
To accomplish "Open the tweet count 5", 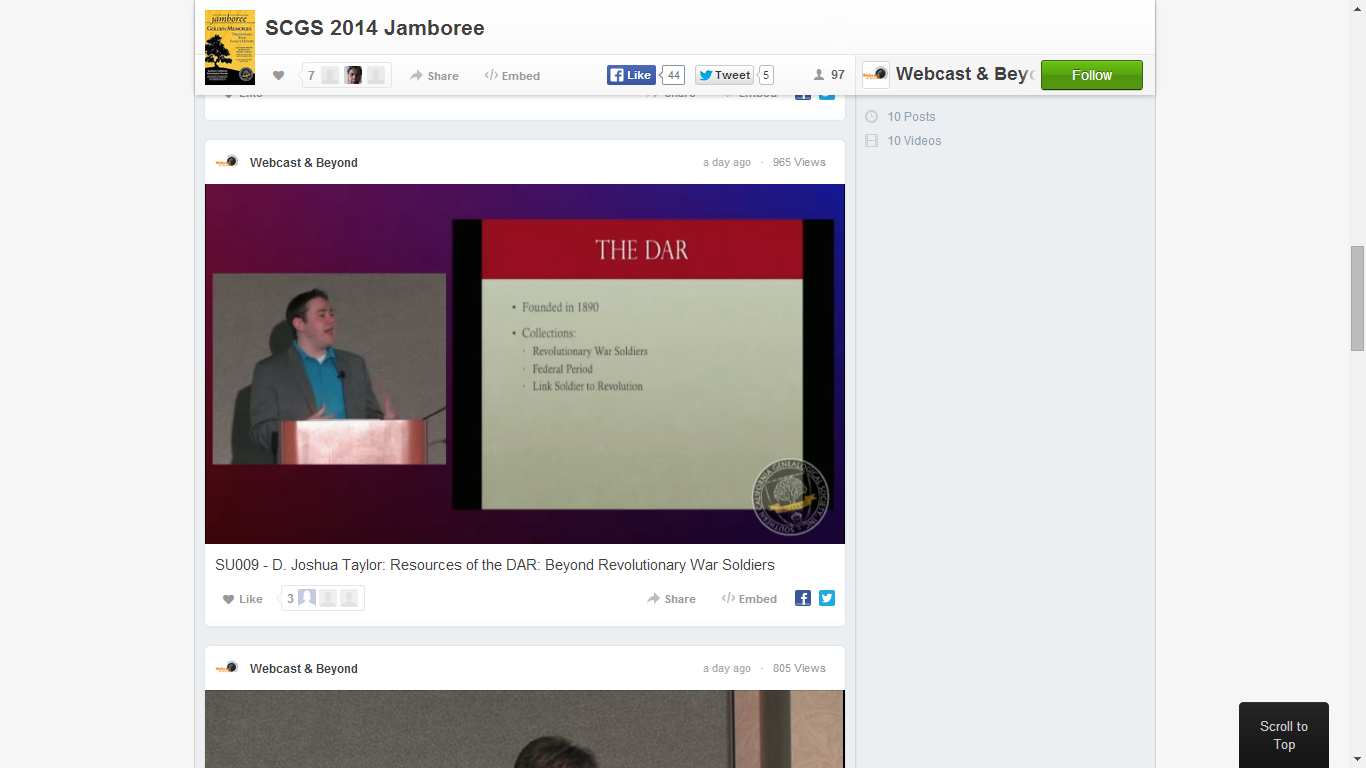I will (x=766, y=75).
